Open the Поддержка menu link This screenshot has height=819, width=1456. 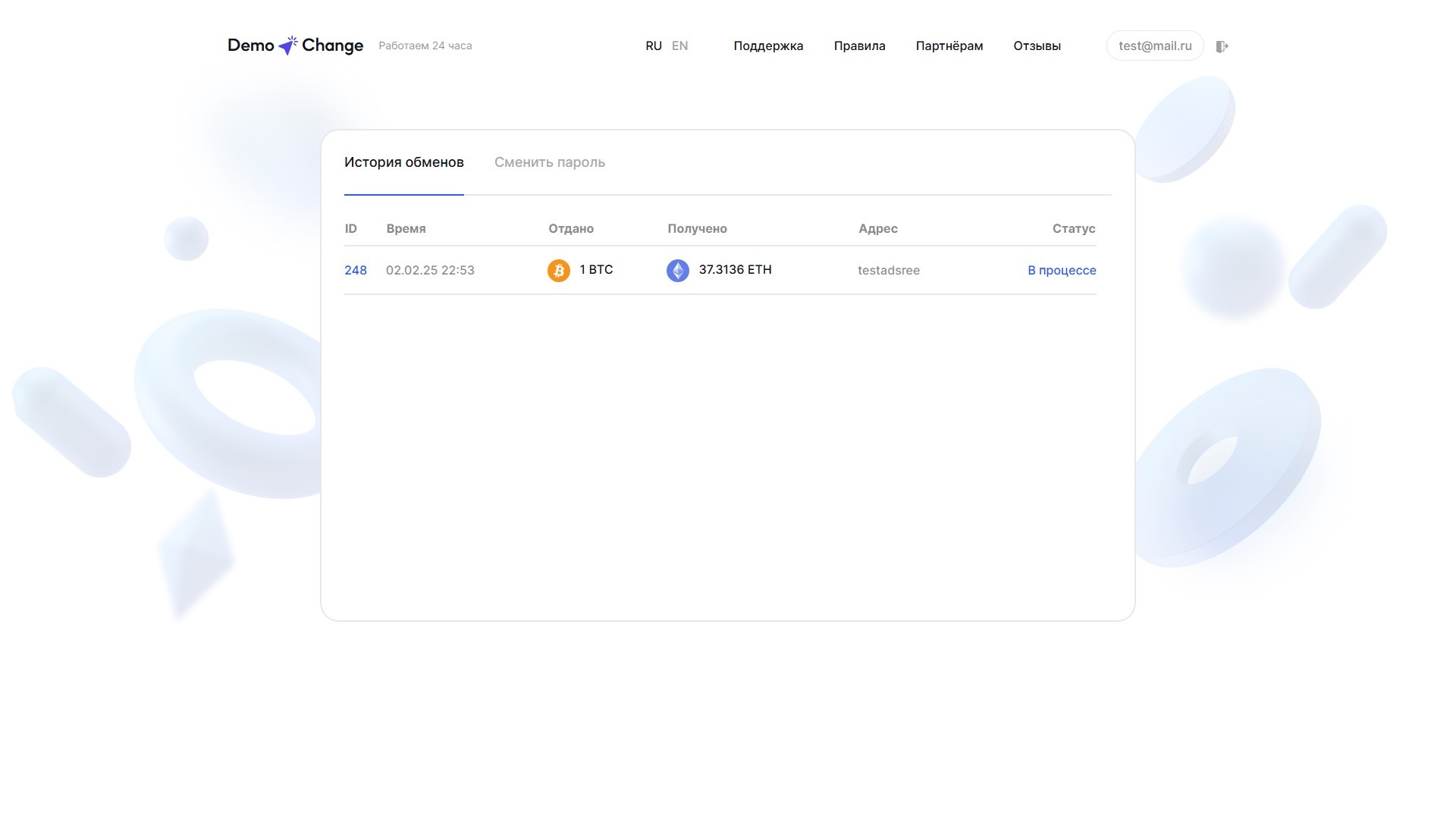point(767,46)
